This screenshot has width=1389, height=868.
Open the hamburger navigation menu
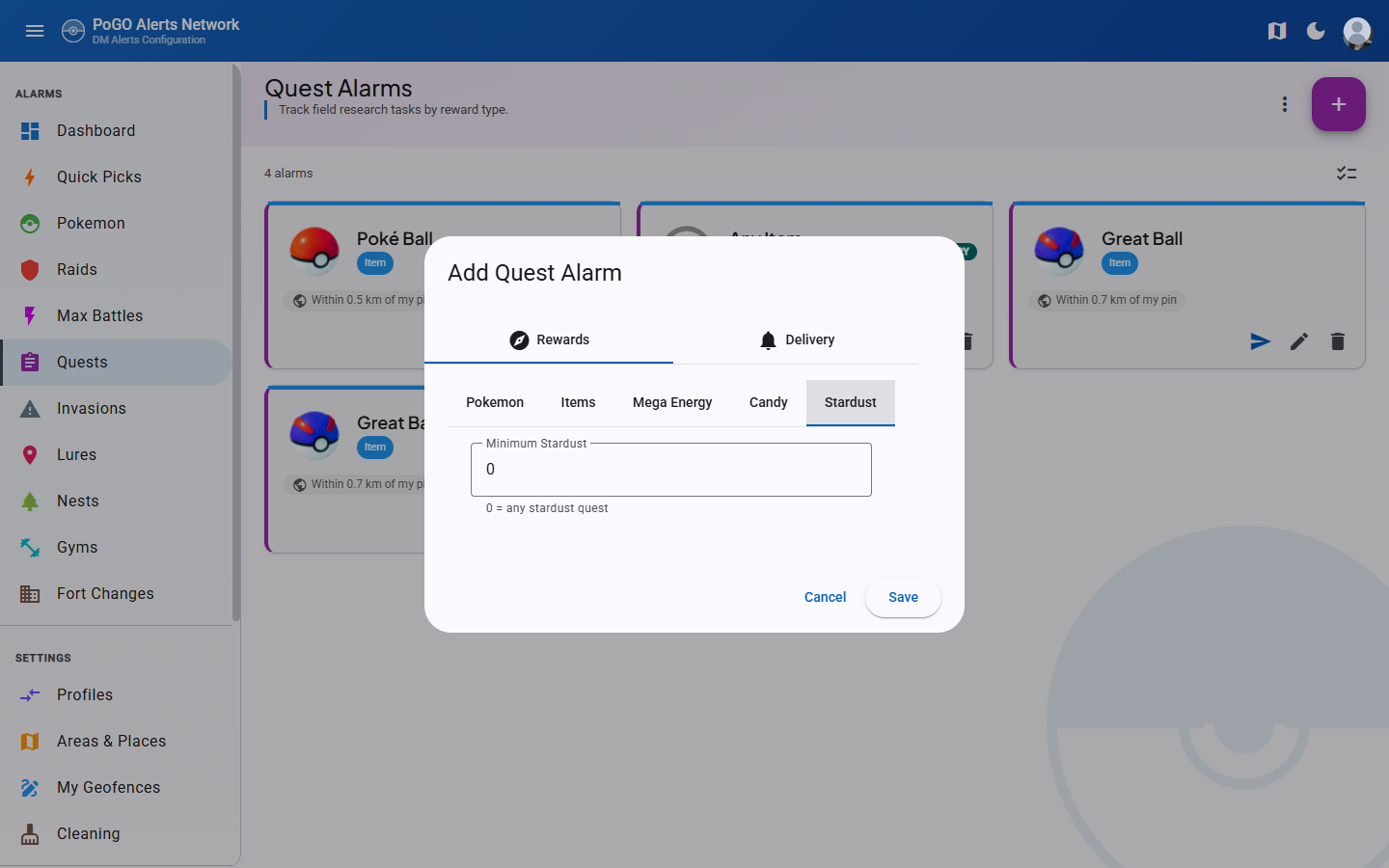click(x=35, y=31)
